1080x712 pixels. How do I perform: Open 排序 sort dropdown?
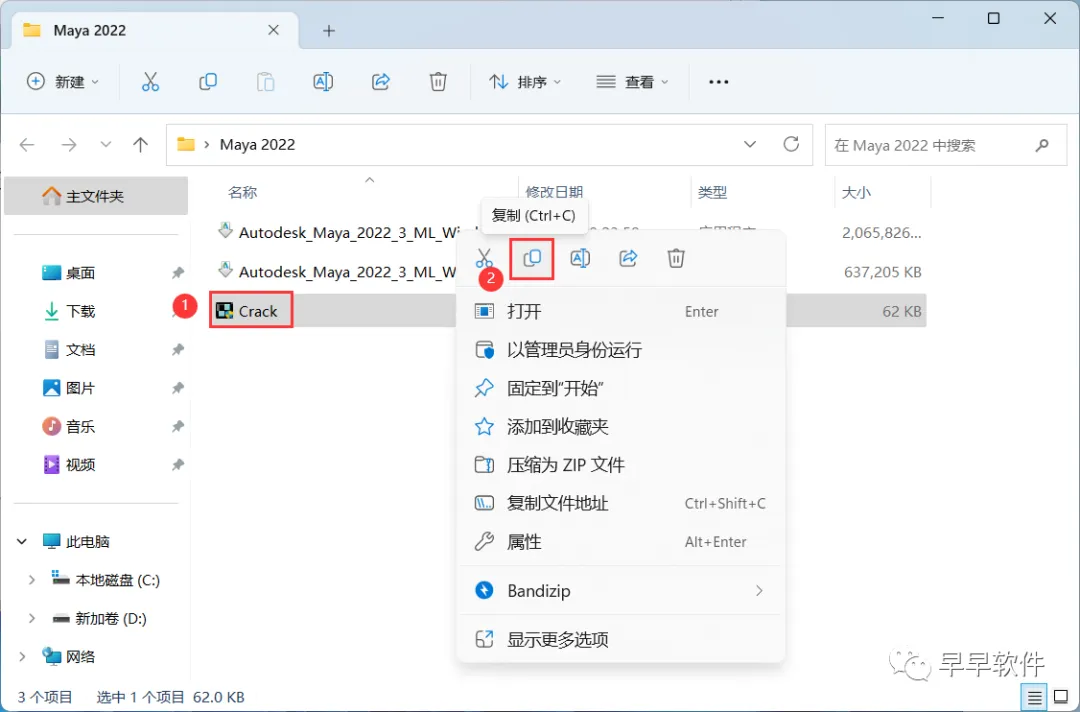(x=526, y=82)
